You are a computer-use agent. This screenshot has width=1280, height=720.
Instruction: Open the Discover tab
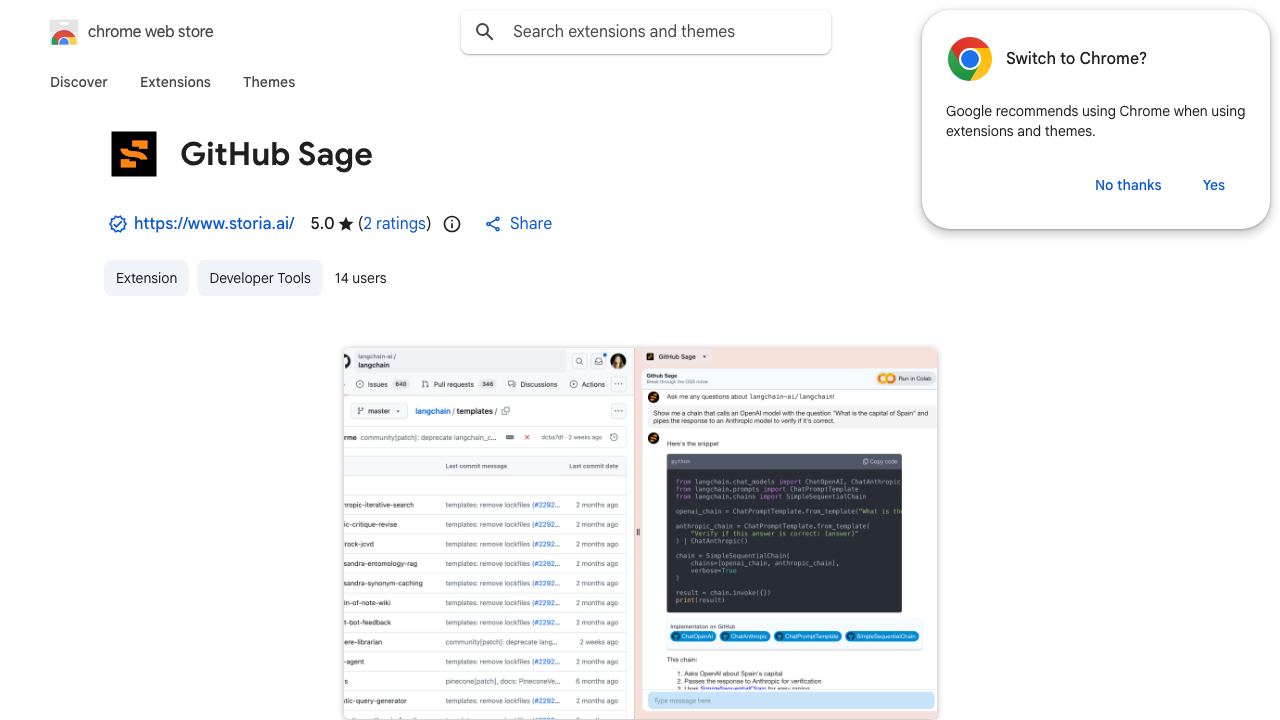click(x=79, y=82)
